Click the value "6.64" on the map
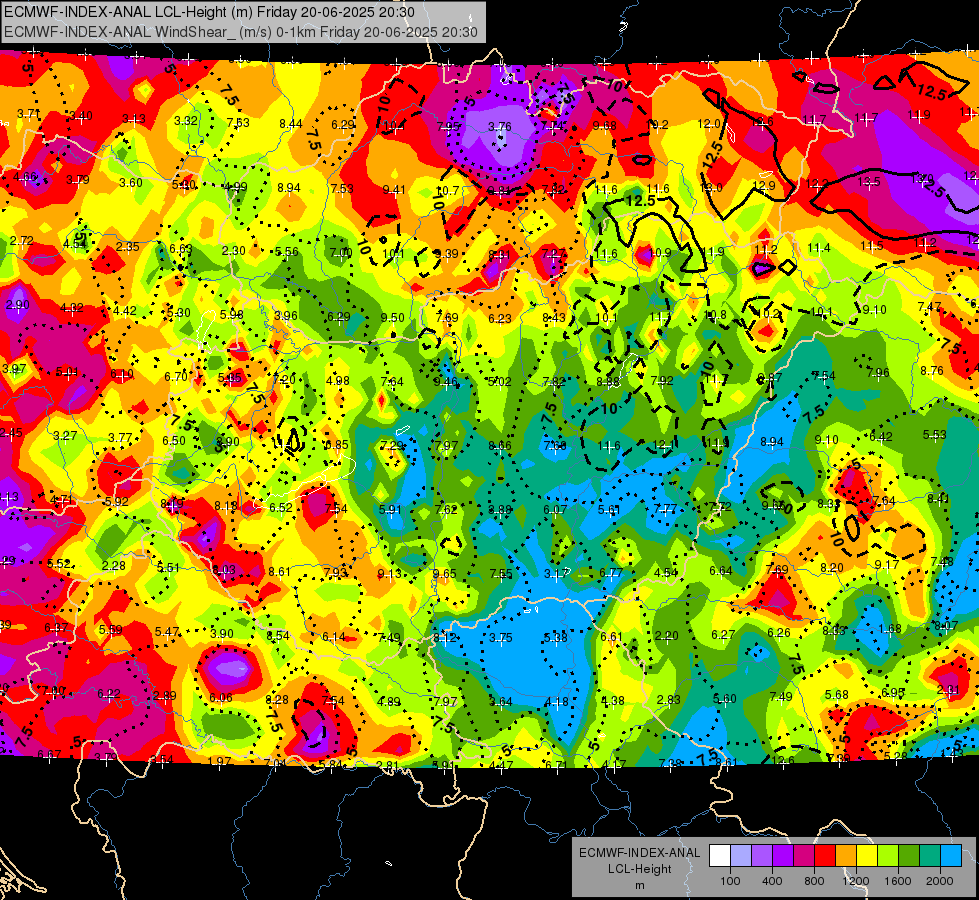This screenshot has height=900, width=979. [721, 570]
